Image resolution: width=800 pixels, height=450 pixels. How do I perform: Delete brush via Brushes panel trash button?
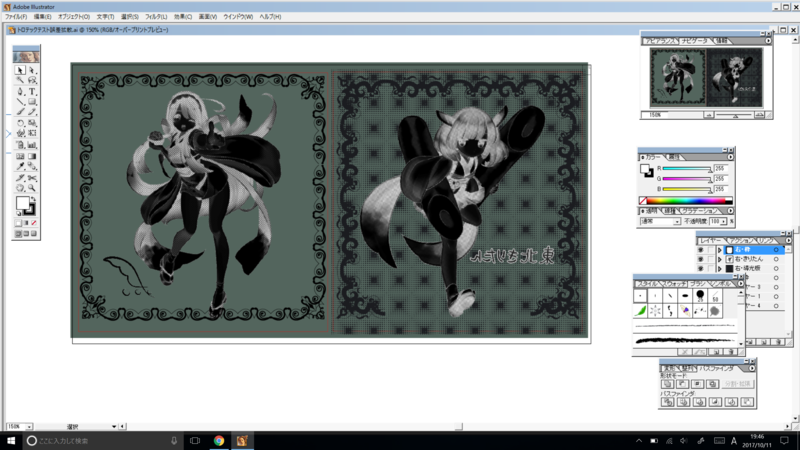(731, 352)
